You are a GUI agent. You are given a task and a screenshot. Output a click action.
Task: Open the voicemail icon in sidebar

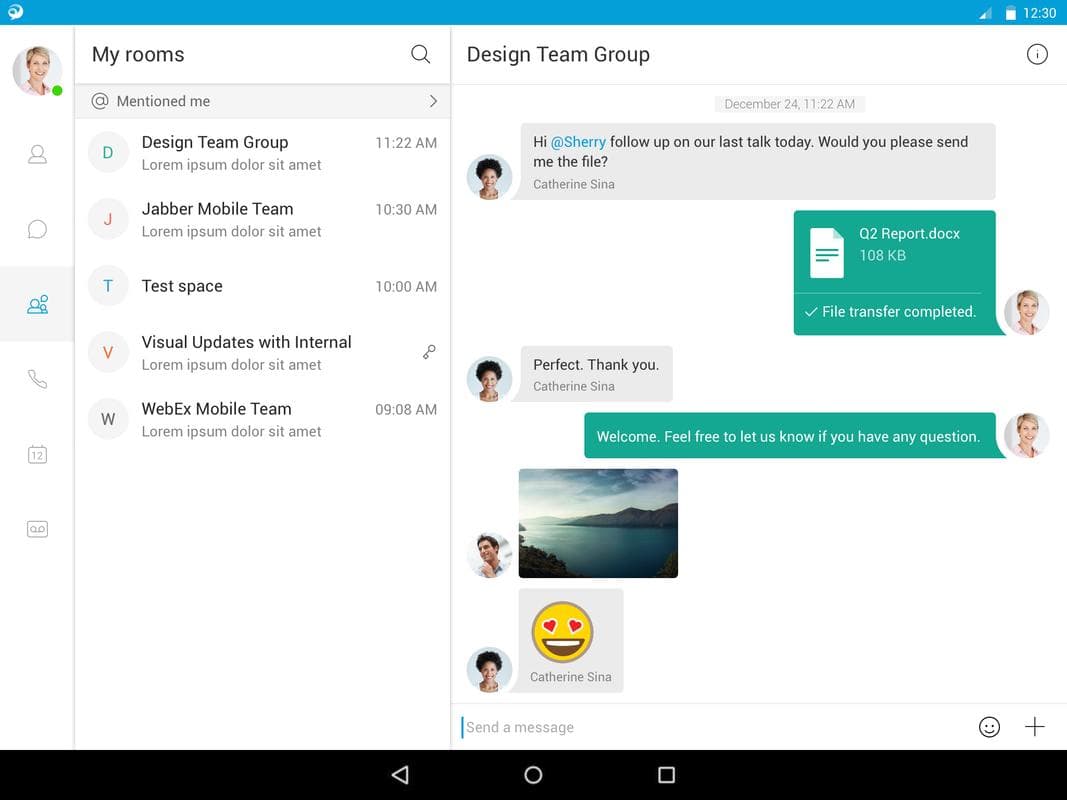tap(37, 529)
